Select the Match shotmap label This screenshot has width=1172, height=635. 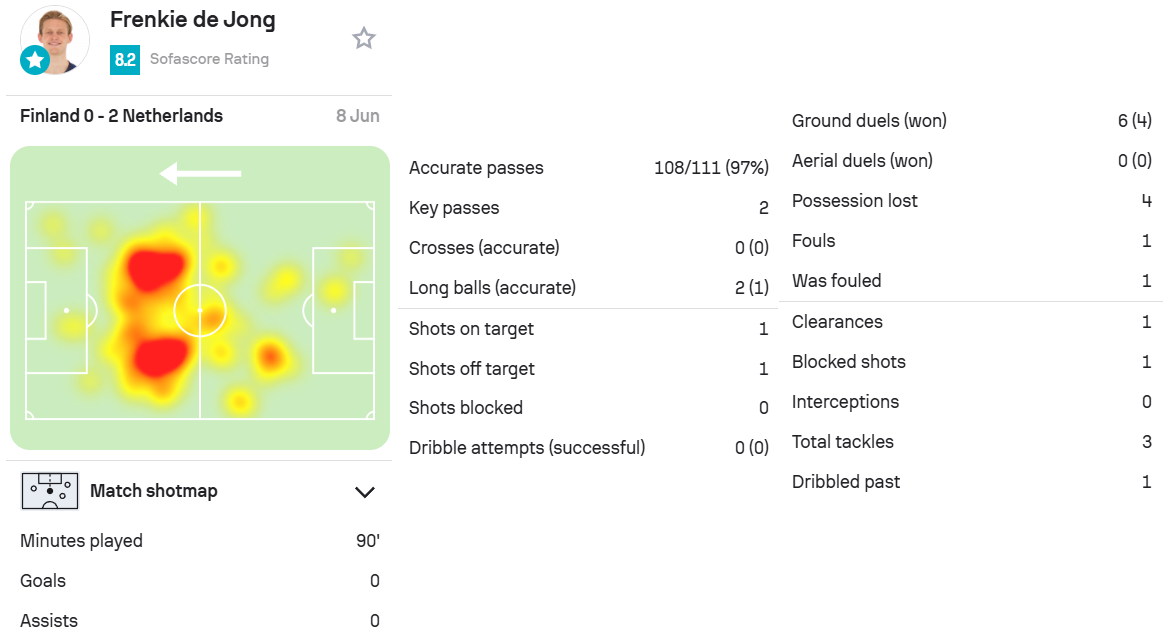click(x=154, y=491)
